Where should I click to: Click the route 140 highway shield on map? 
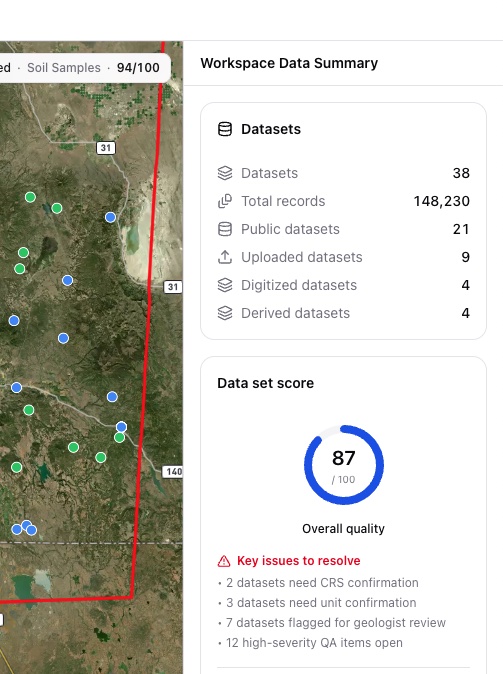(173, 472)
